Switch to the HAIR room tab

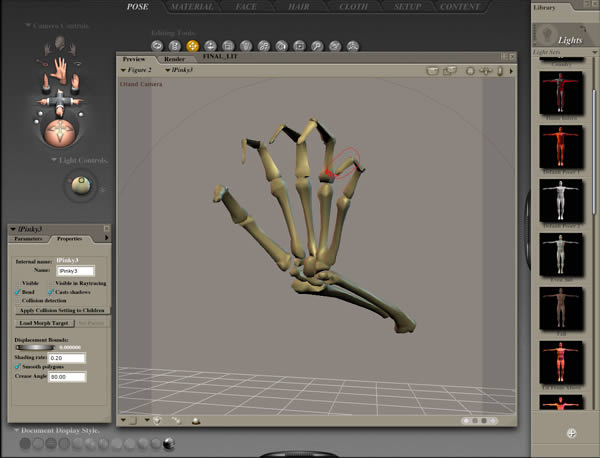(299, 7)
